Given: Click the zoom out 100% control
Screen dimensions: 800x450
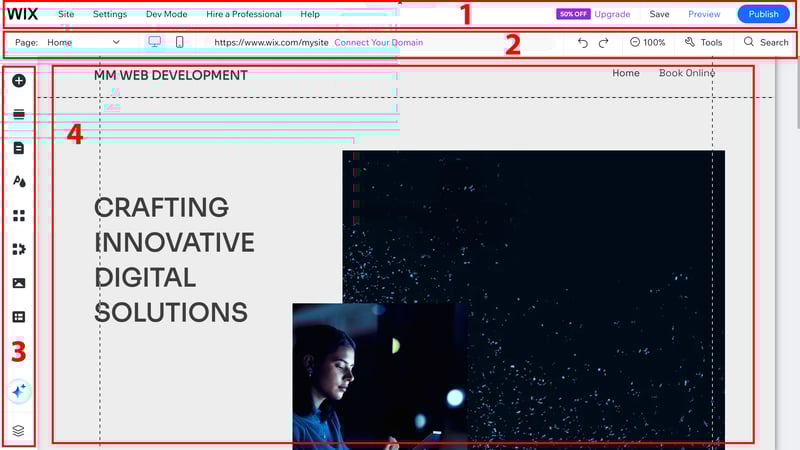Looking at the screenshot, I should [x=647, y=42].
